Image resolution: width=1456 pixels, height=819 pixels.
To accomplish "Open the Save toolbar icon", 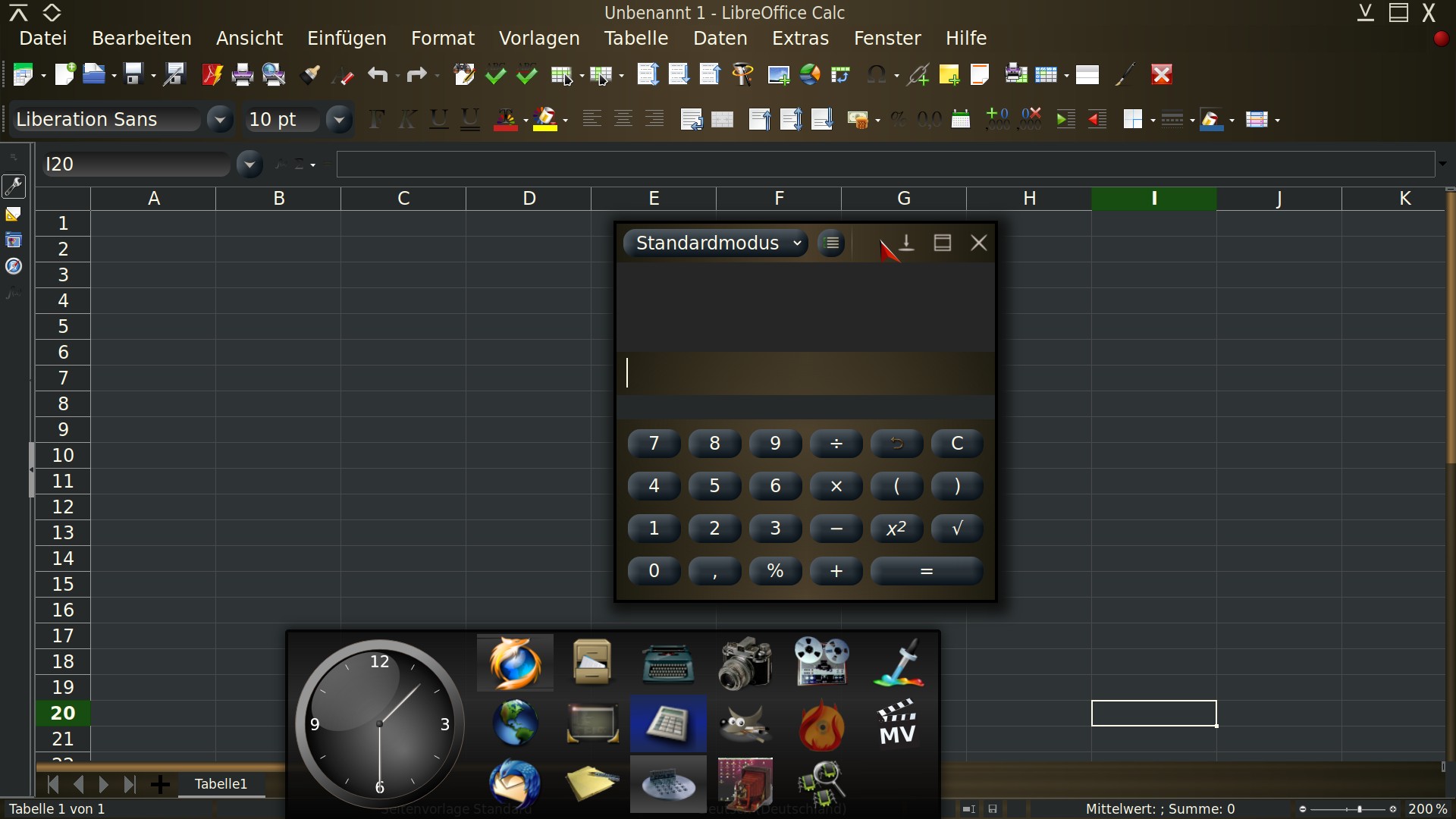I will pos(134,74).
